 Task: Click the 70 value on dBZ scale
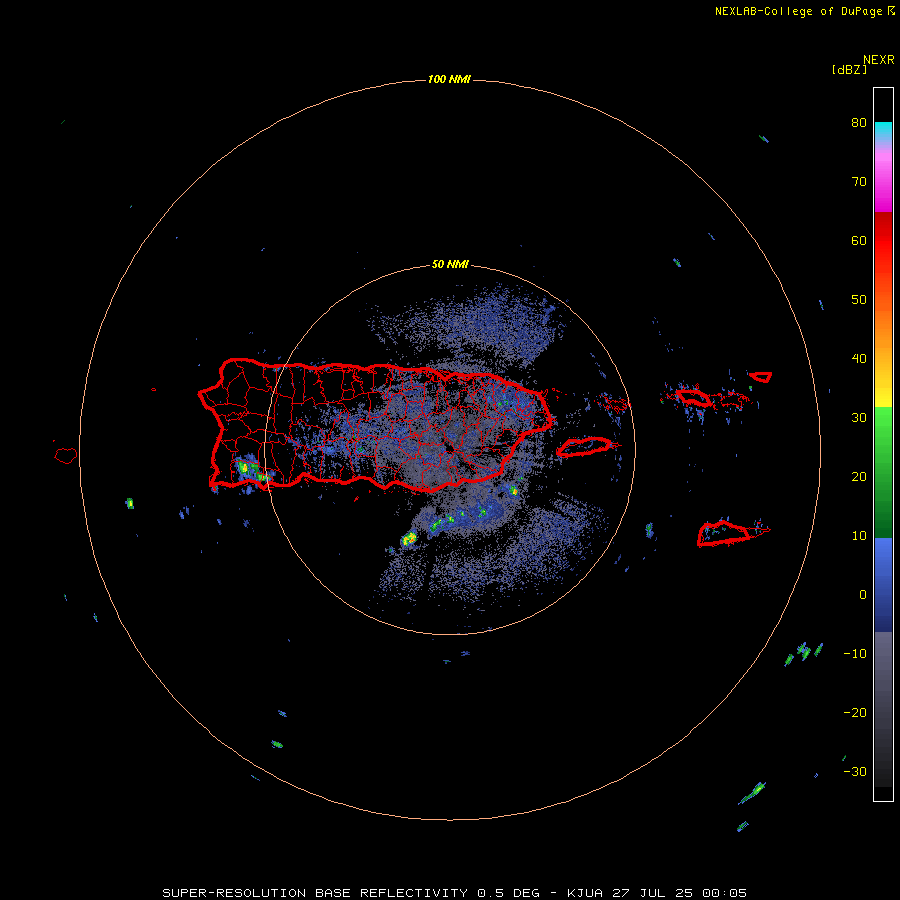[x=859, y=182]
